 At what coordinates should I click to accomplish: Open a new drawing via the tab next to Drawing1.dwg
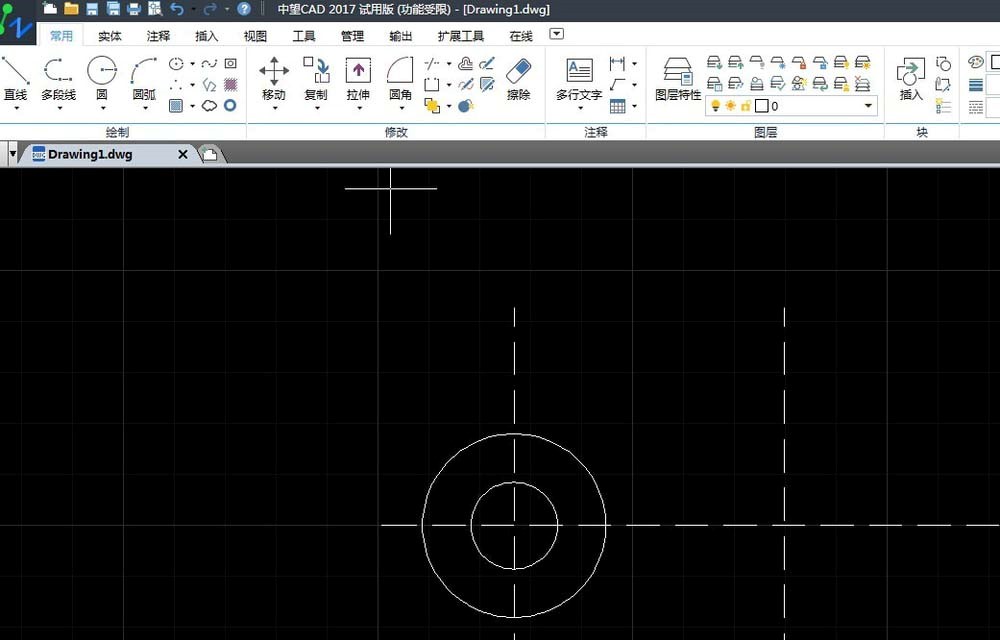(209, 154)
